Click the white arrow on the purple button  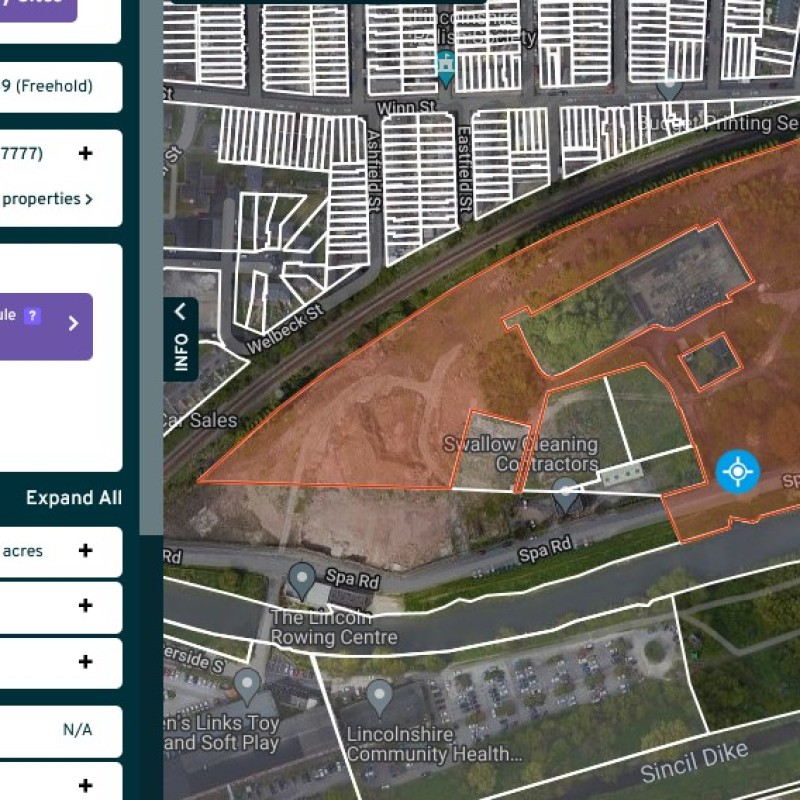73,323
